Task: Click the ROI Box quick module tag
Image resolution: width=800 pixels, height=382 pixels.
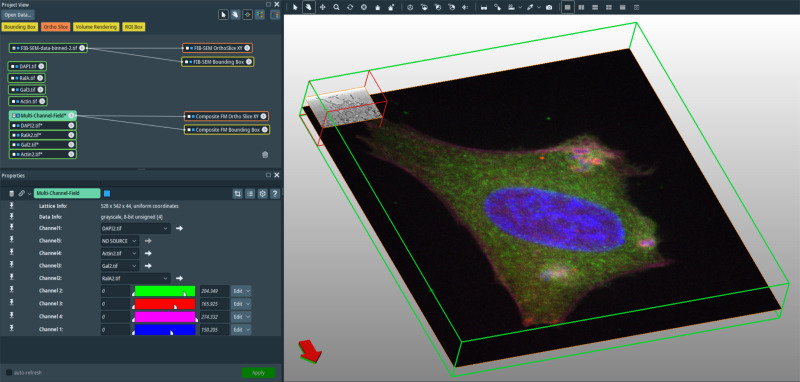Action: pyautogui.click(x=134, y=27)
